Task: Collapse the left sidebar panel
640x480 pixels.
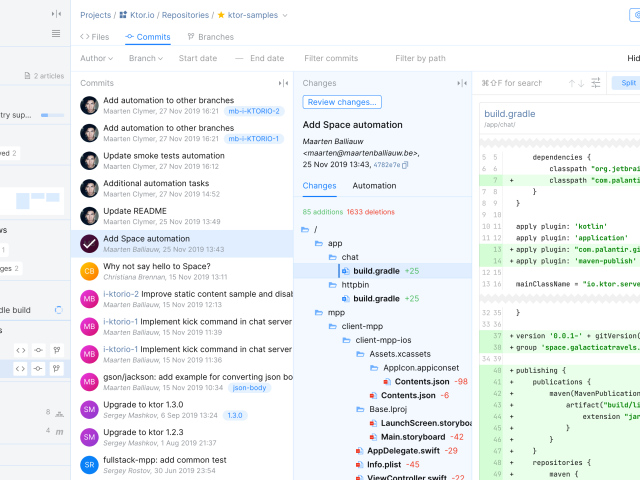Action: [x=56, y=14]
